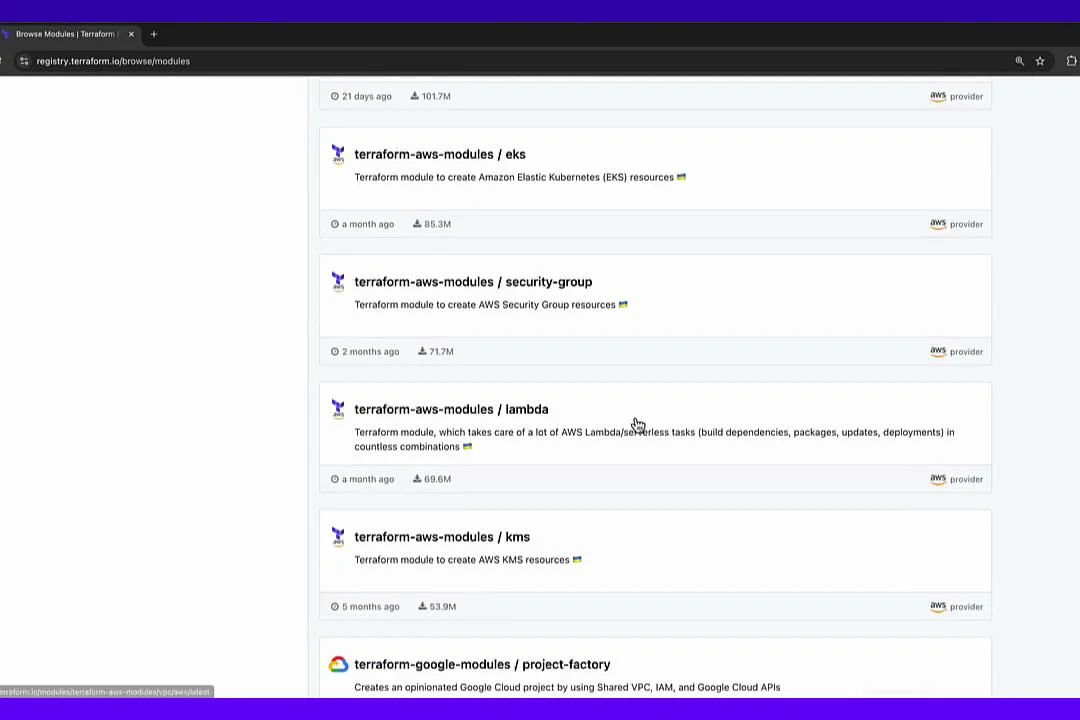Click the AWS Security Group resources description
The image size is (1080, 720).
[485, 305]
